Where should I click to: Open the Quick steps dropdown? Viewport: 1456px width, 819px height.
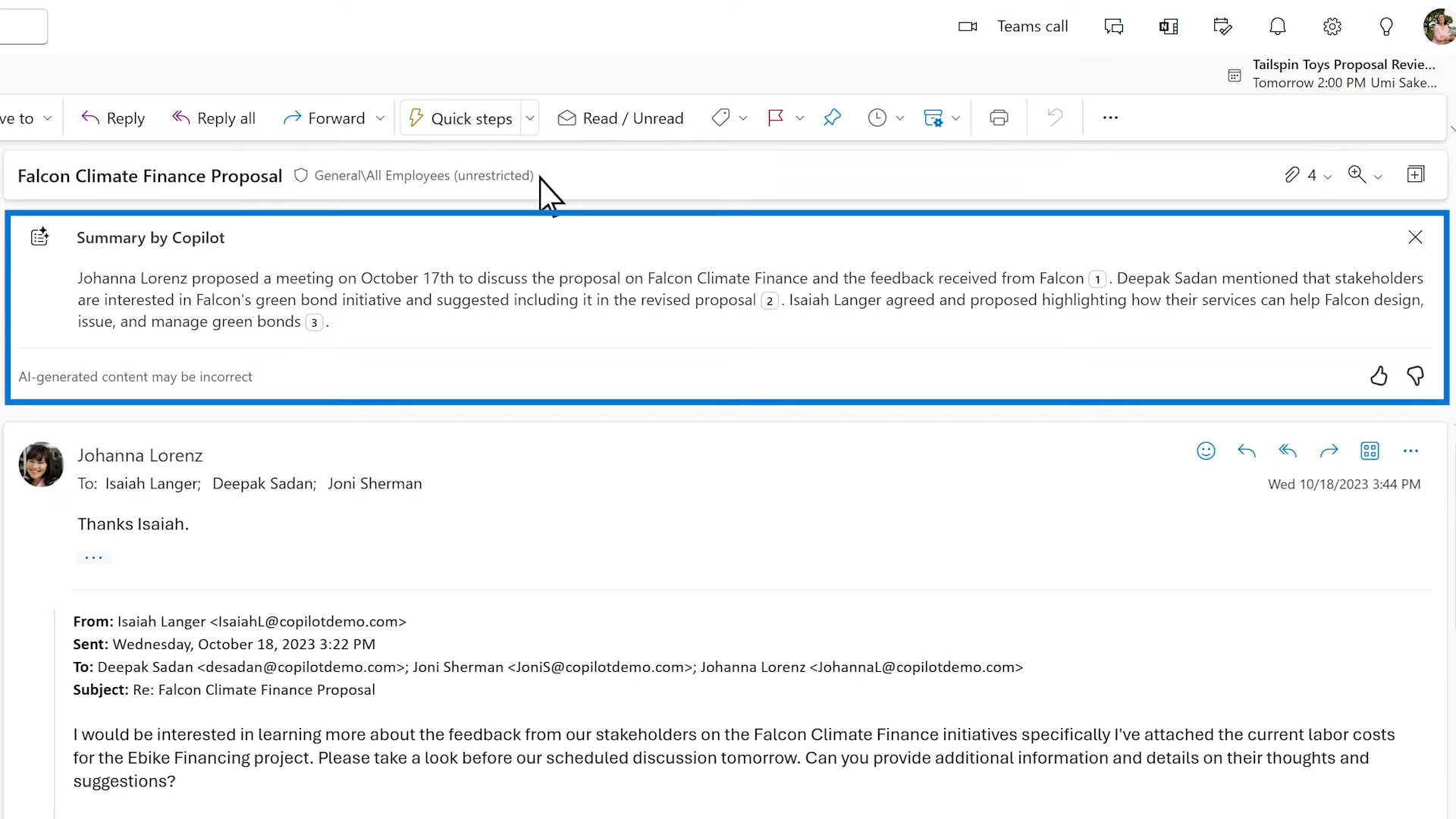coord(529,118)
